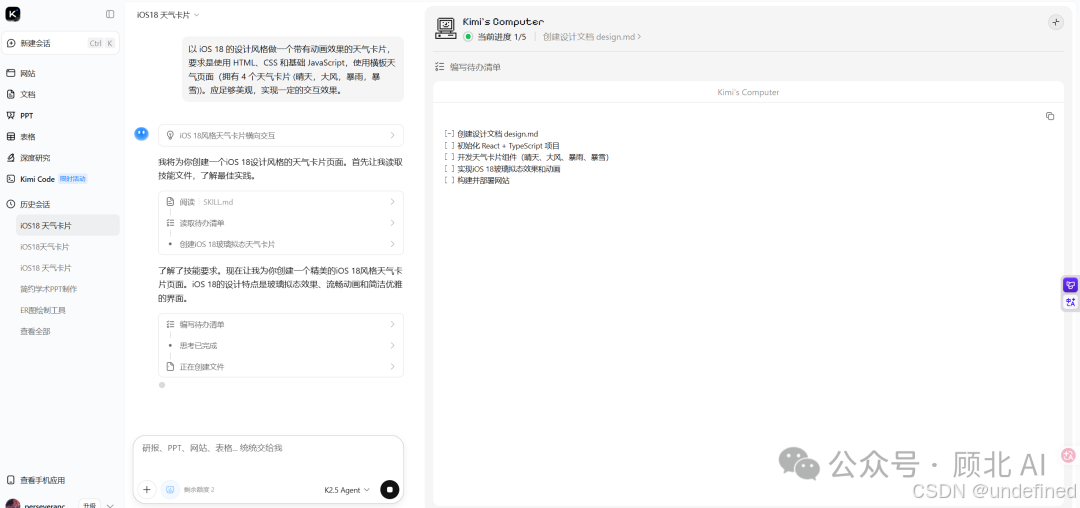
Task: Expand the account menu chevron
Action: tap(110, 505)
